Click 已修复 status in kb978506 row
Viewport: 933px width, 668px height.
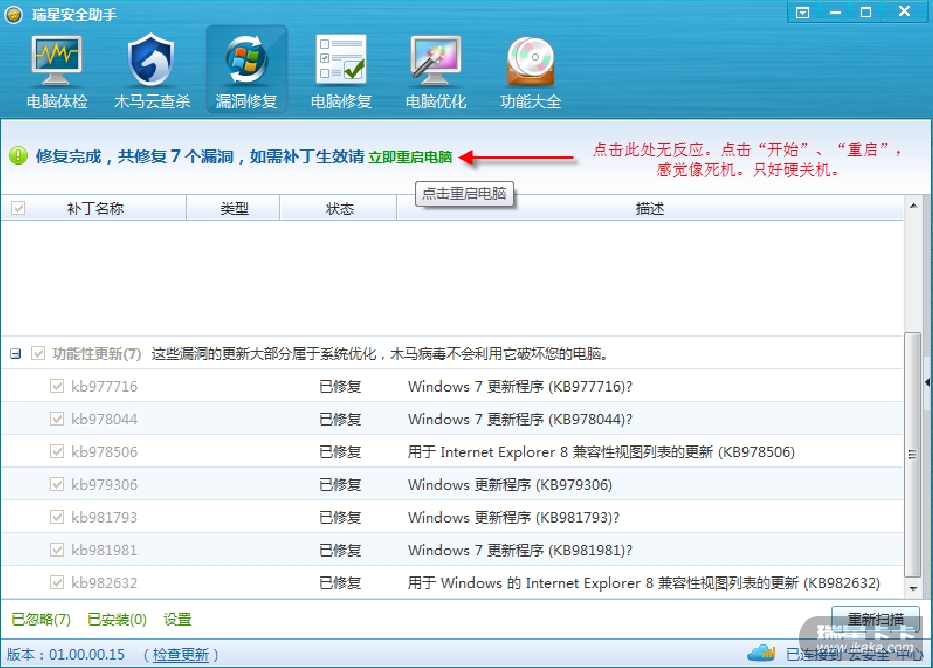[340, 452]
